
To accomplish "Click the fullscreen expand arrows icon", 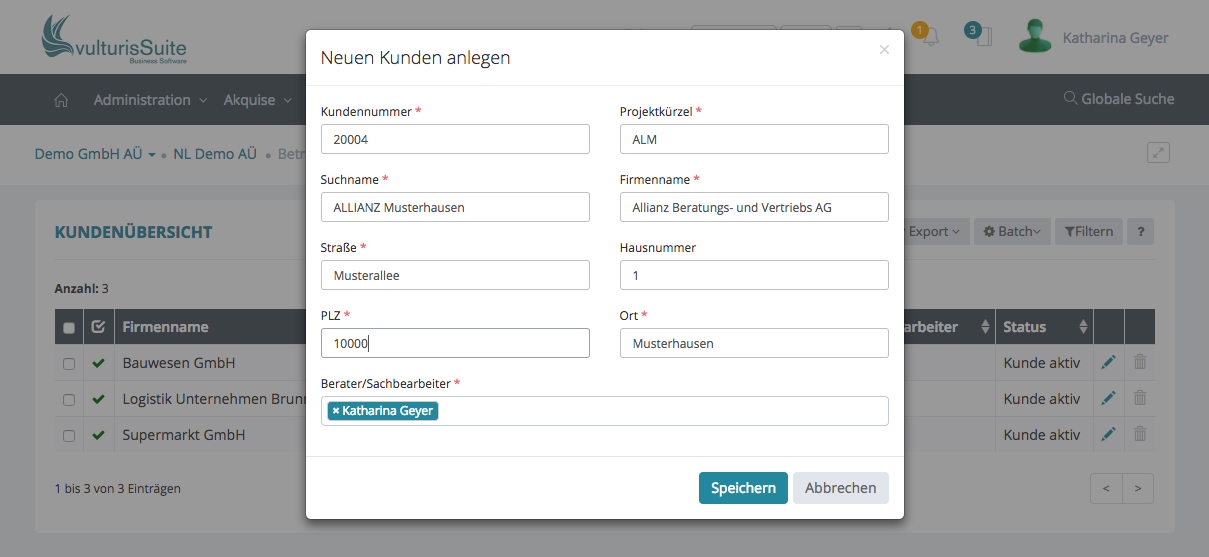I will (1158, 153).
